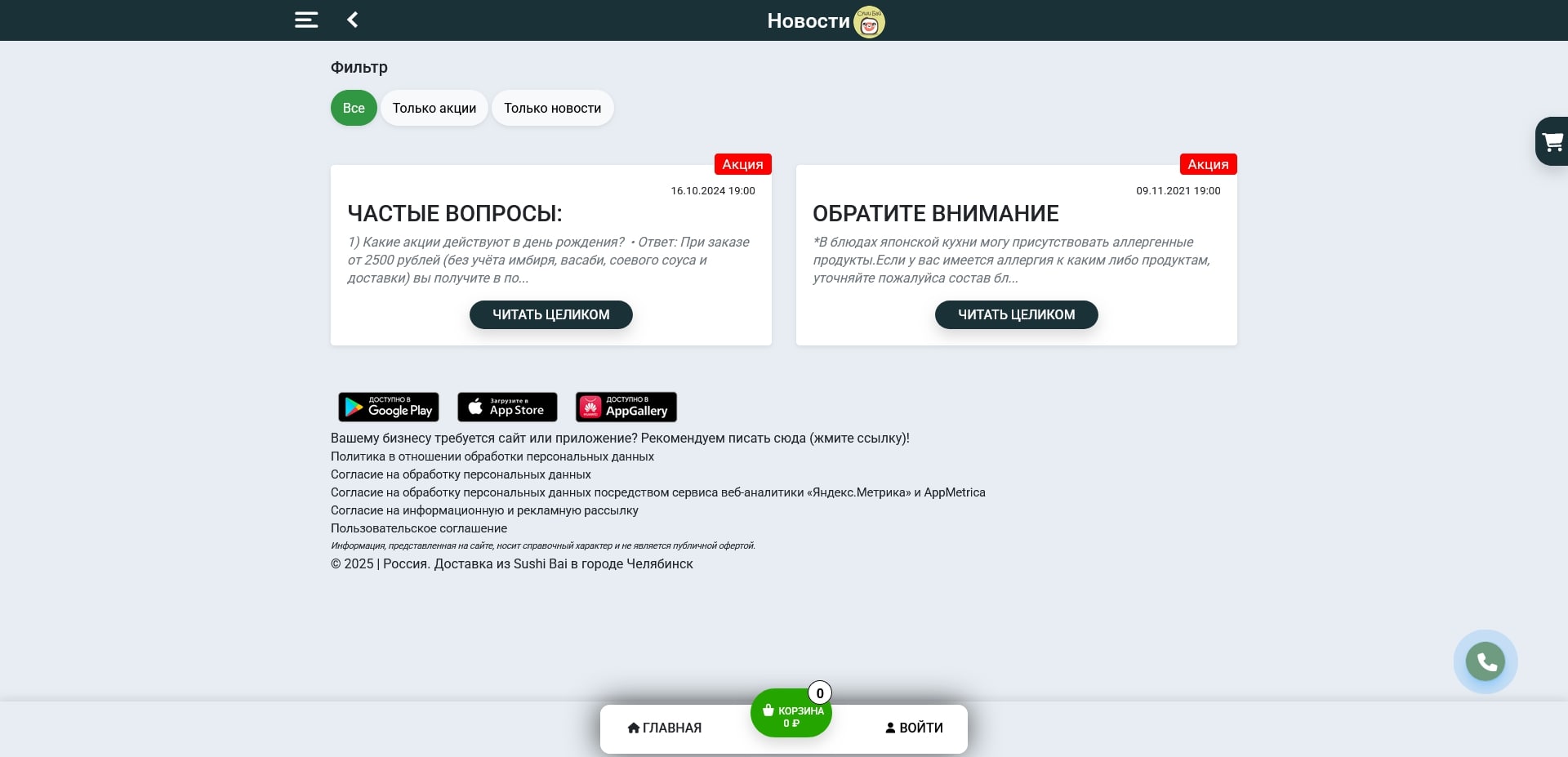The image size is (1568, 757).
Task: Filter by 'Только акции'
Action: [x=434, y=108]
